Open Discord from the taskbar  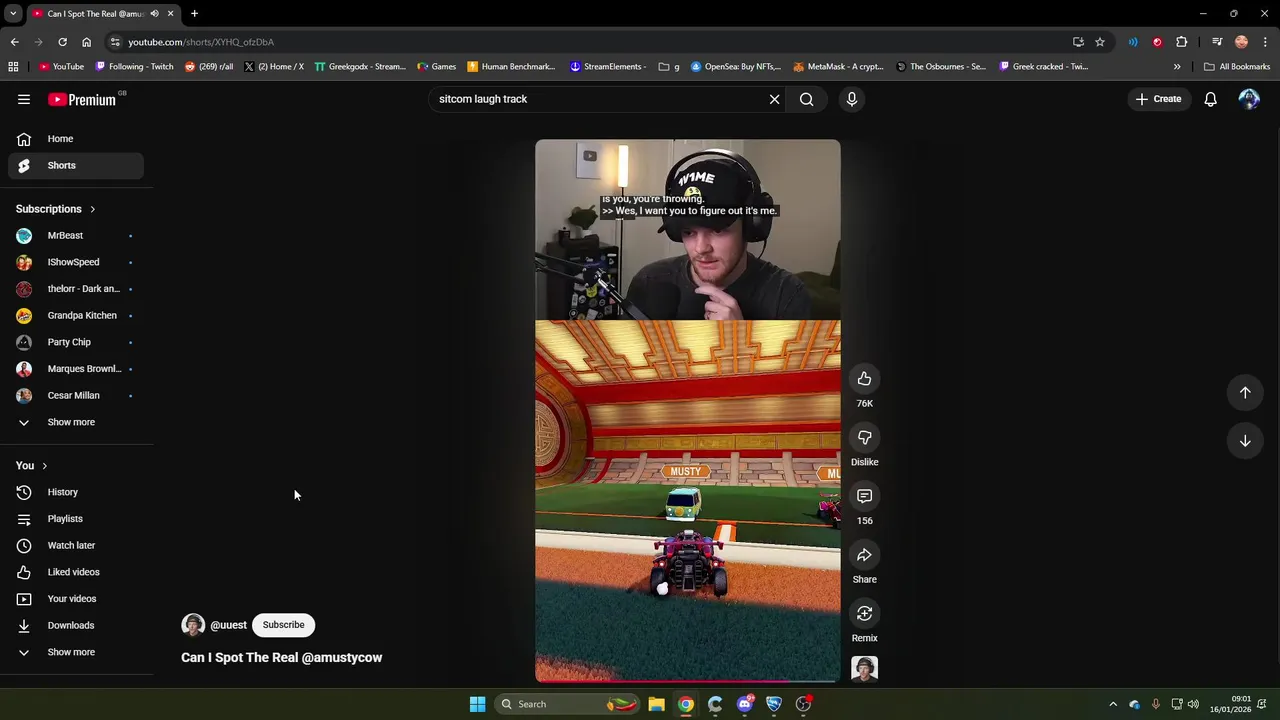pyautogui.click(x=744, y=704)
